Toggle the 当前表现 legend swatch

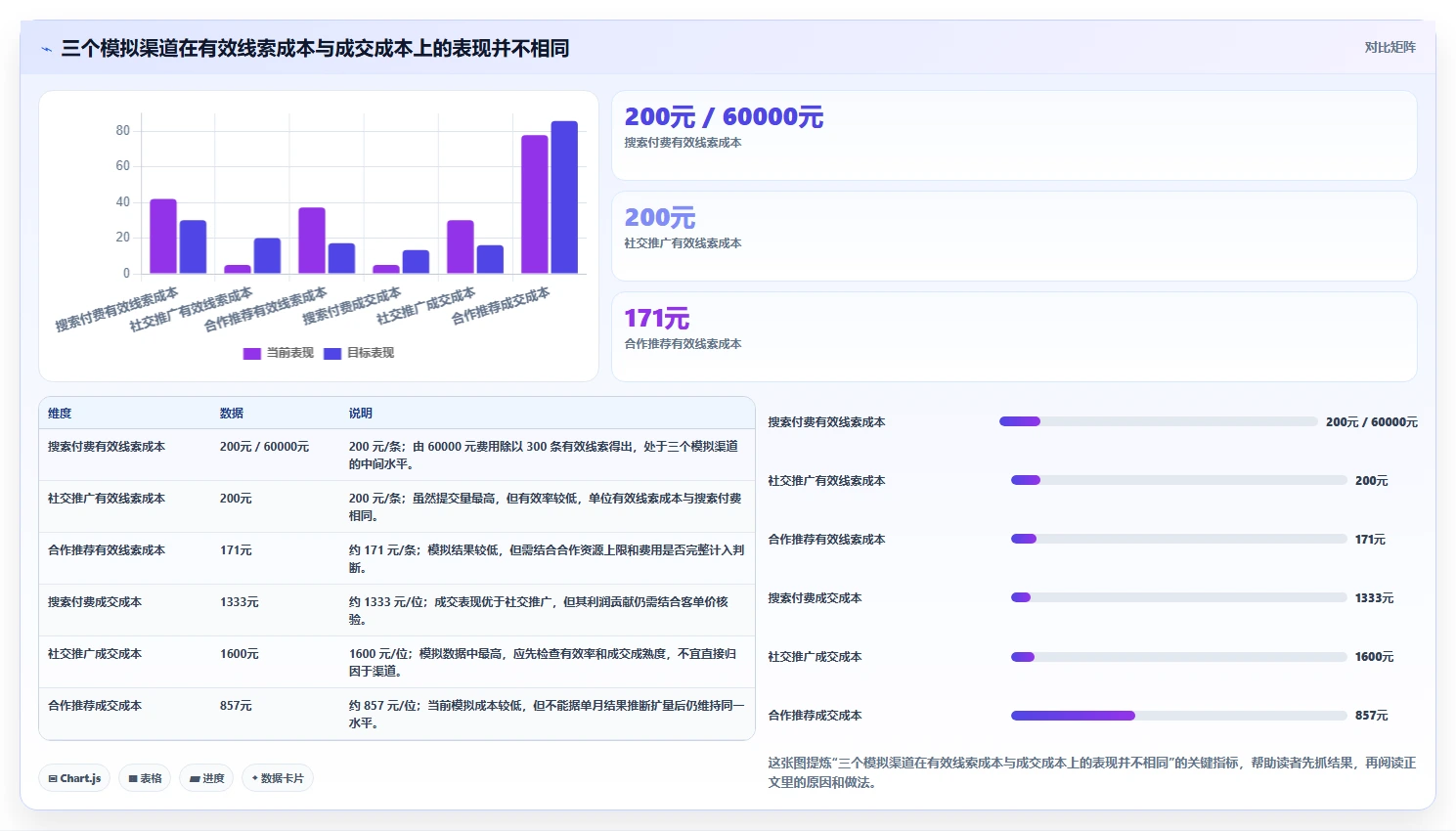pos(252,354)
